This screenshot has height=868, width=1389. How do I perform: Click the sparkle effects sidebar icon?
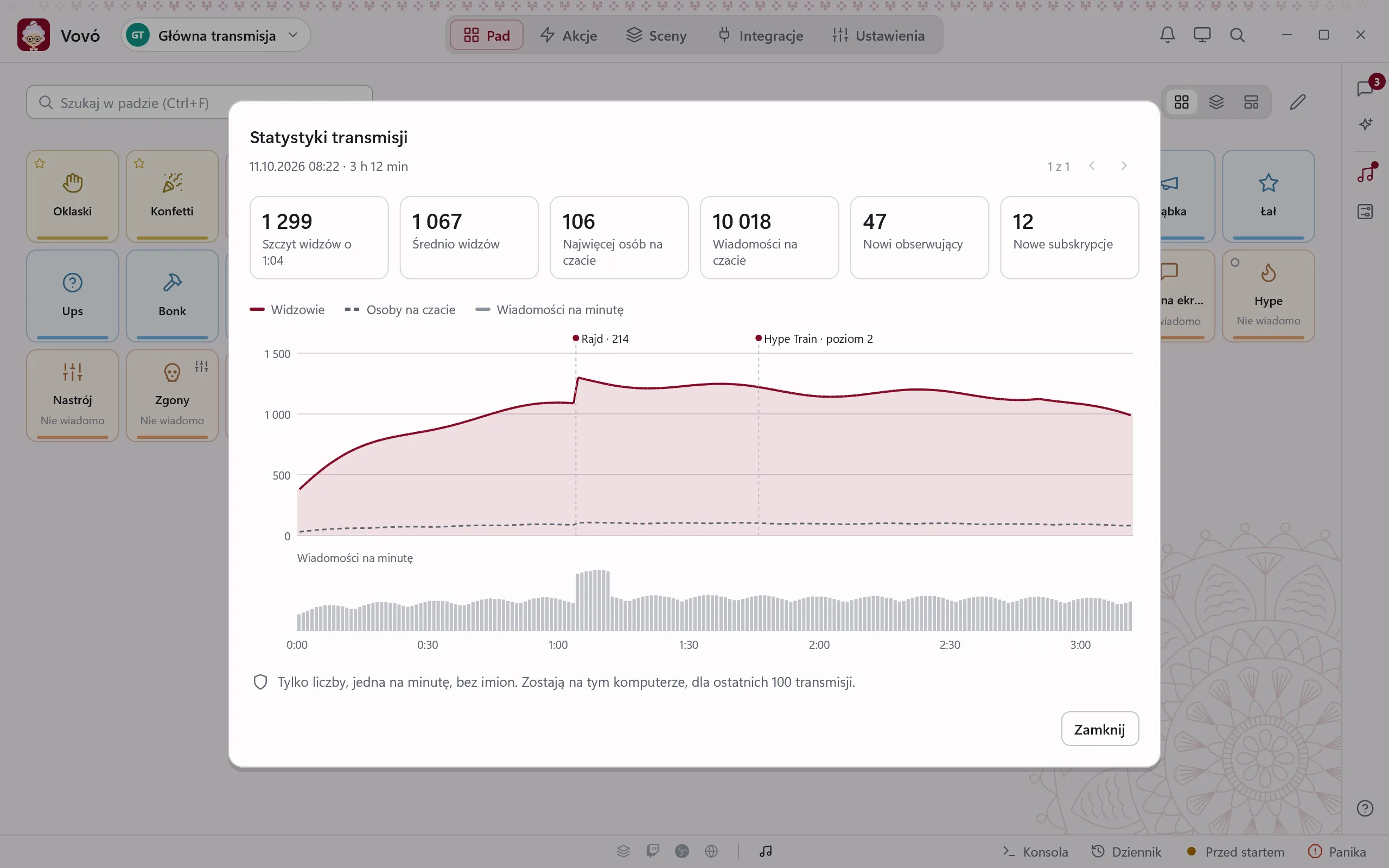[x=1366, y=124]
